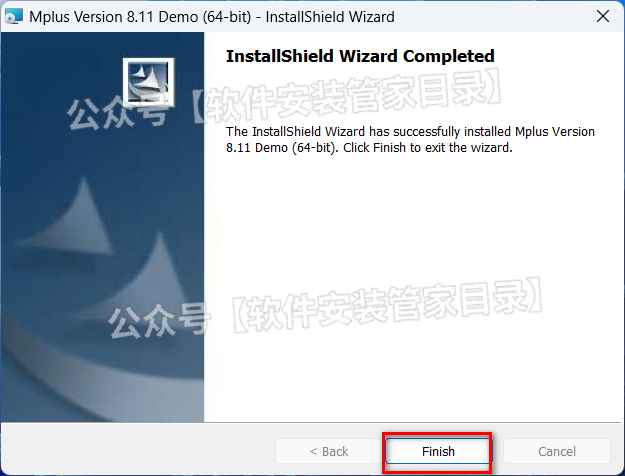Viewport: 625px width, 476px height.
Task: Click the horizontal divider above the buttons
Action: (x=311, y=422)
